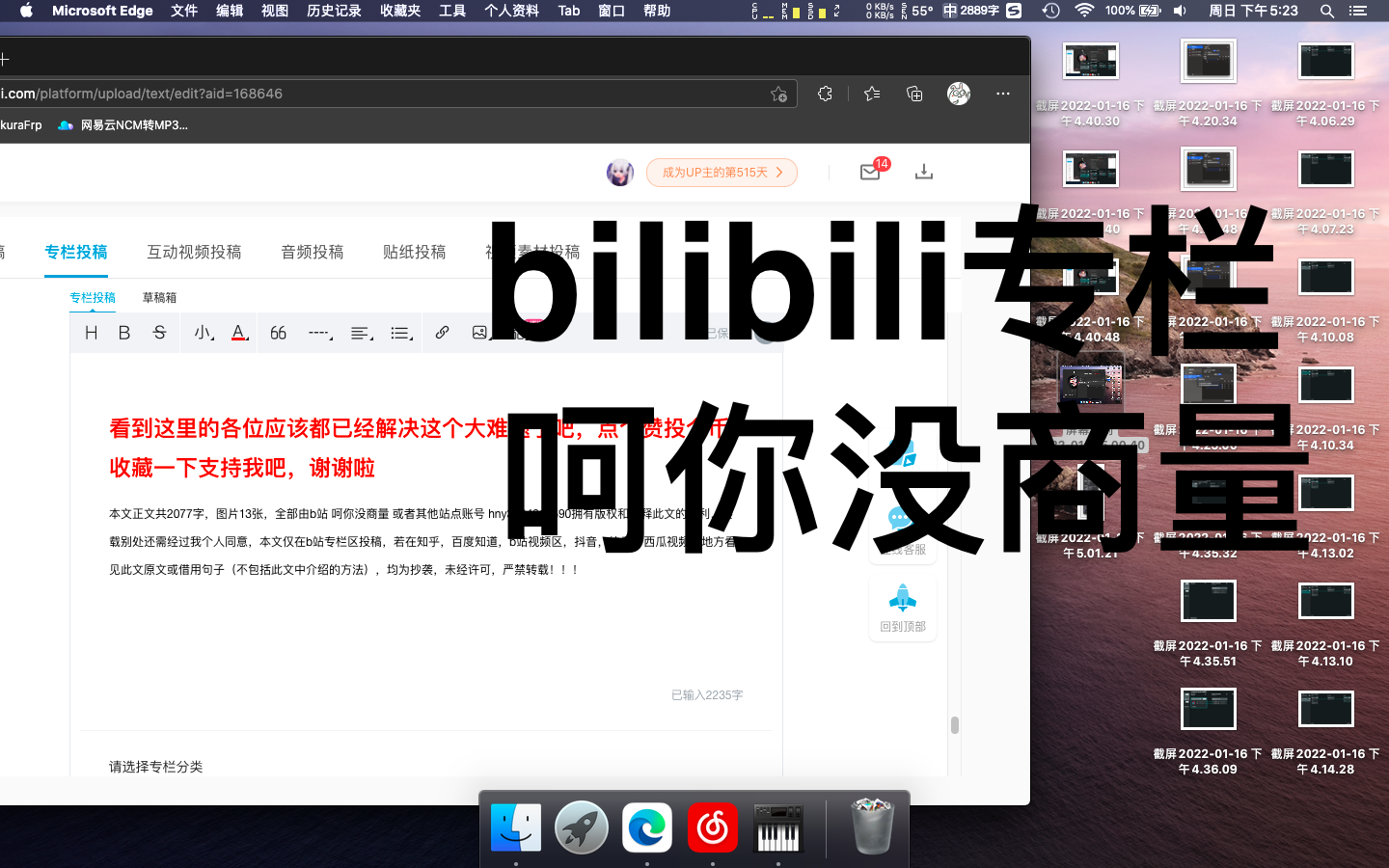Open Launchpad from the Dock
This screenshot has width=1389, height=868.
point(582,827)
